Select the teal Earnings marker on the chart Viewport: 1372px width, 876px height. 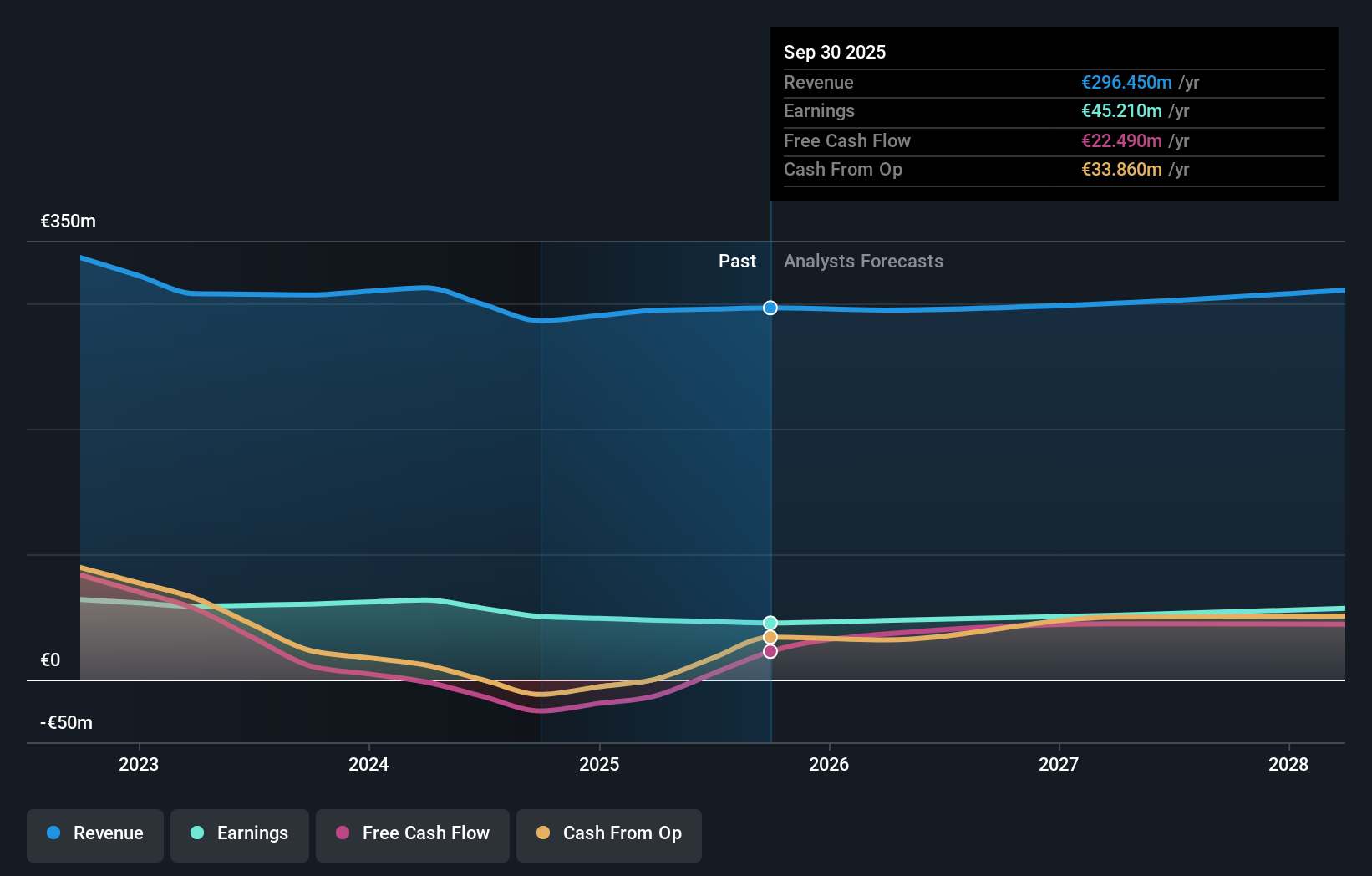pos(770,622)
